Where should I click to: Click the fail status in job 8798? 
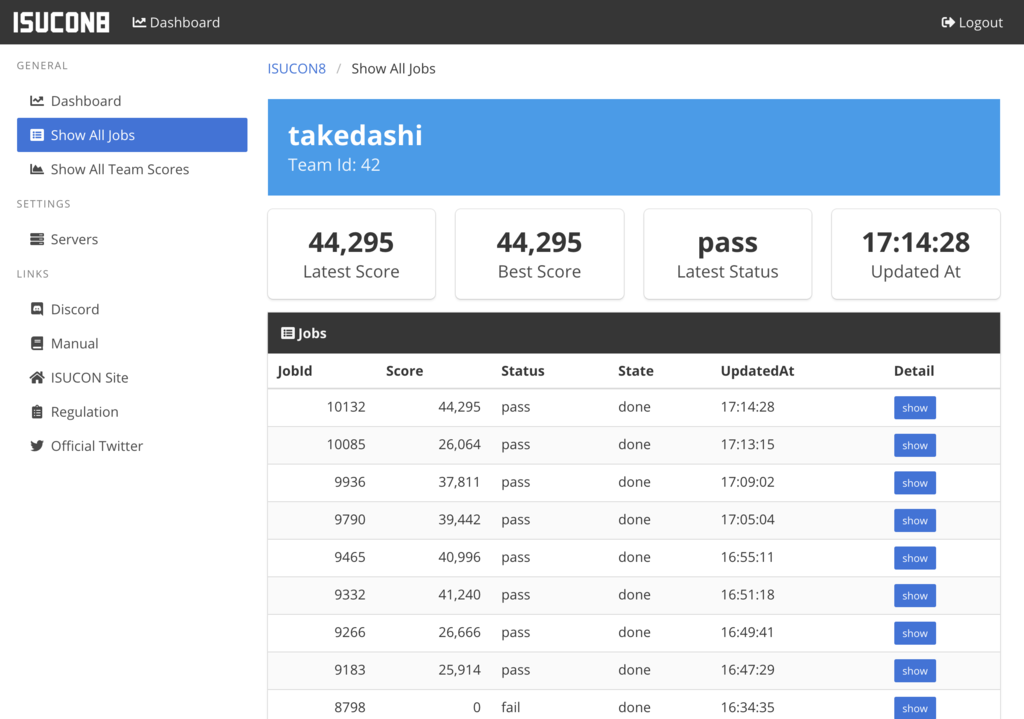coord(511,707)
